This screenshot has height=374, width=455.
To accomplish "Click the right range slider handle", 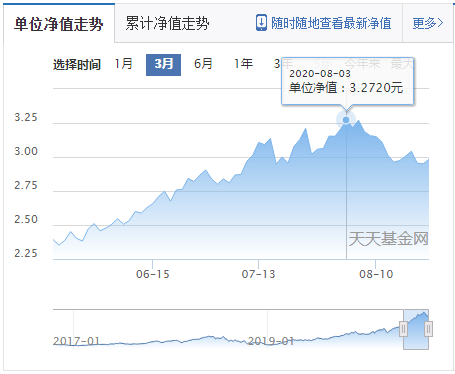I will point(429,329).
